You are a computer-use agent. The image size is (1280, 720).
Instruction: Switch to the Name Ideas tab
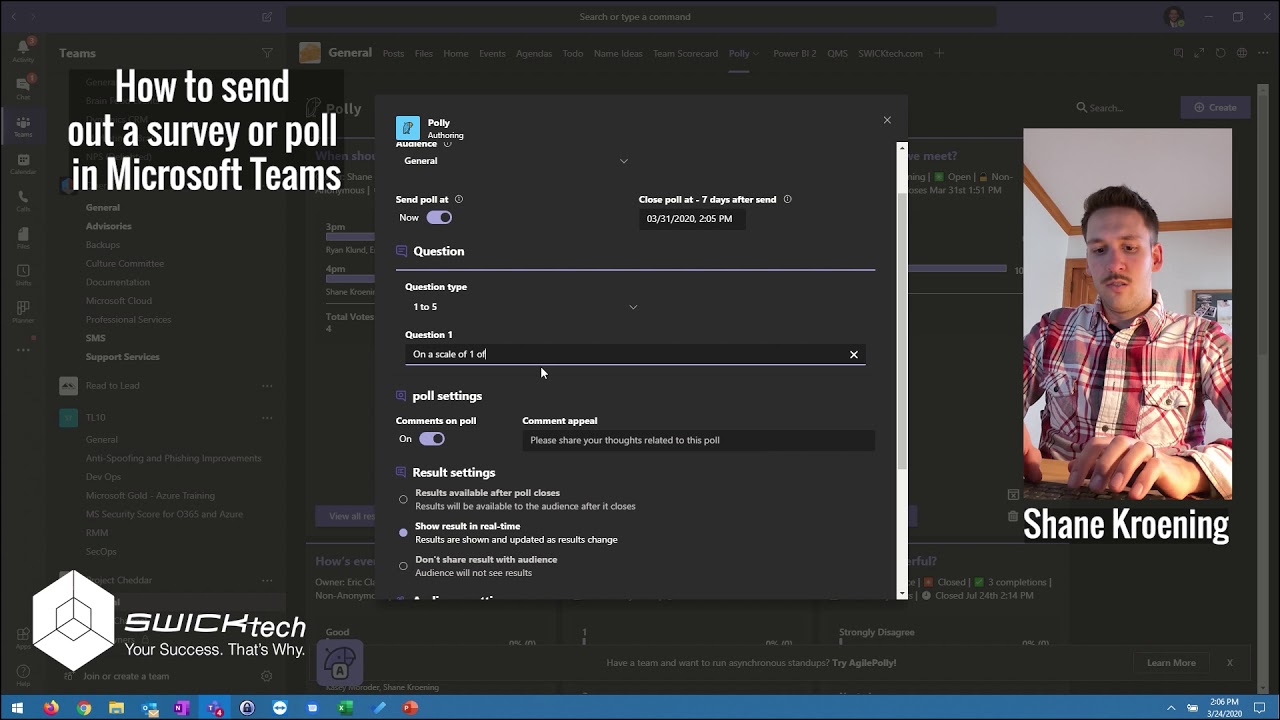618,54
